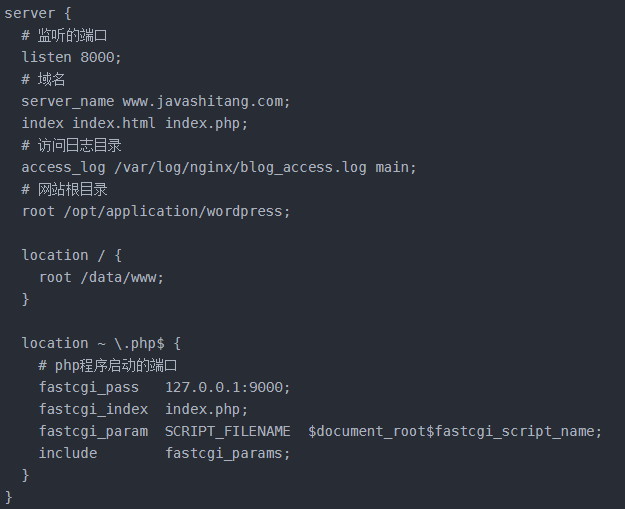The width and height of the screenshot is (625, 509).
Task: Click the "root /data/www;" line
Action: click(101, 277)
